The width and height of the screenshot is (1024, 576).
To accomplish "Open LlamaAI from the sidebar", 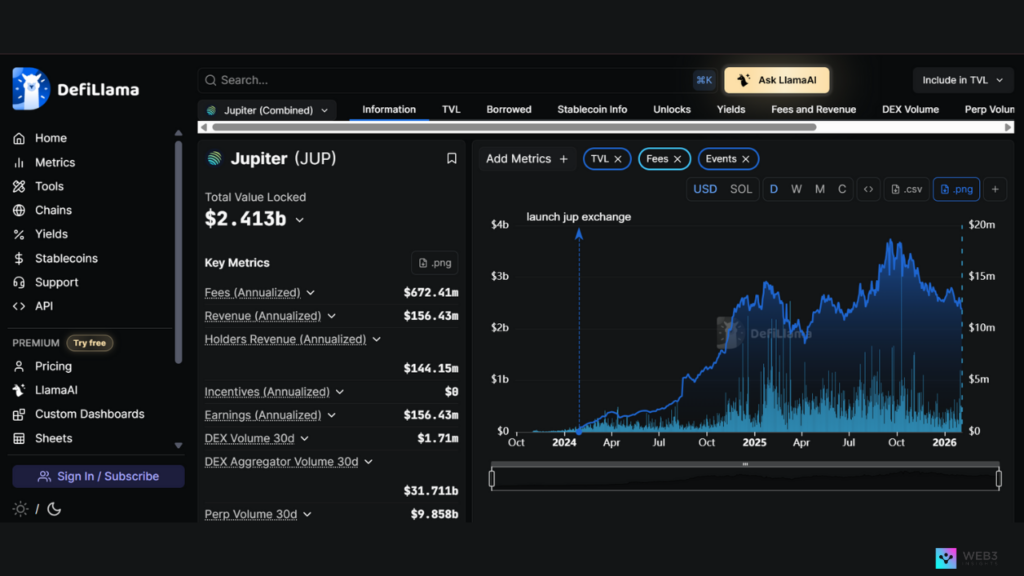I will [56, 390].
